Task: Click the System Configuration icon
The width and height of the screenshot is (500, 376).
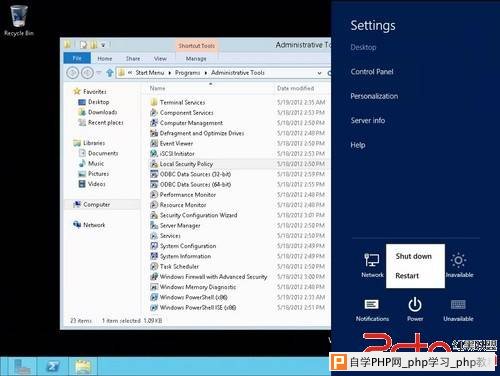Action: (154, 246)
